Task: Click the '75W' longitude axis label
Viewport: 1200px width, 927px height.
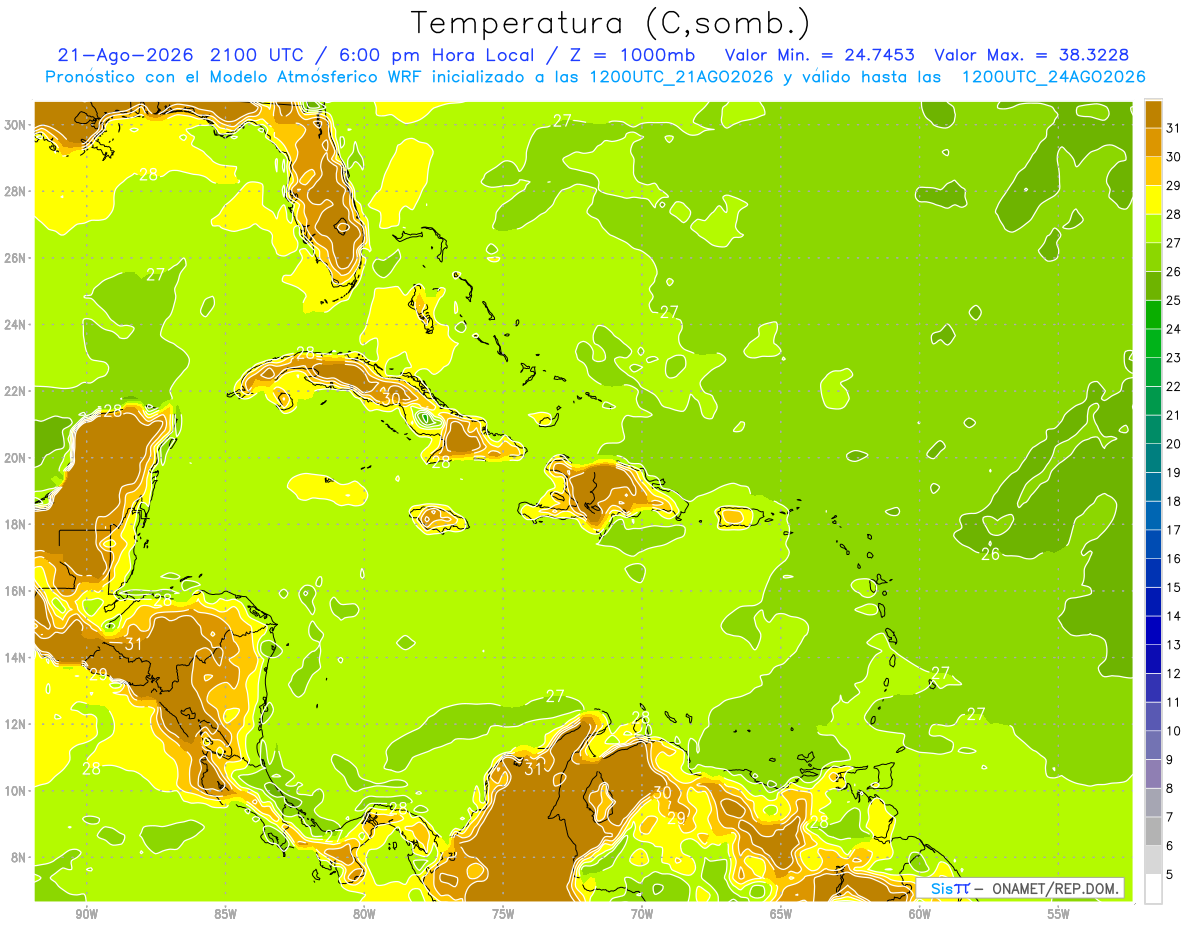Action: point(503,914)
